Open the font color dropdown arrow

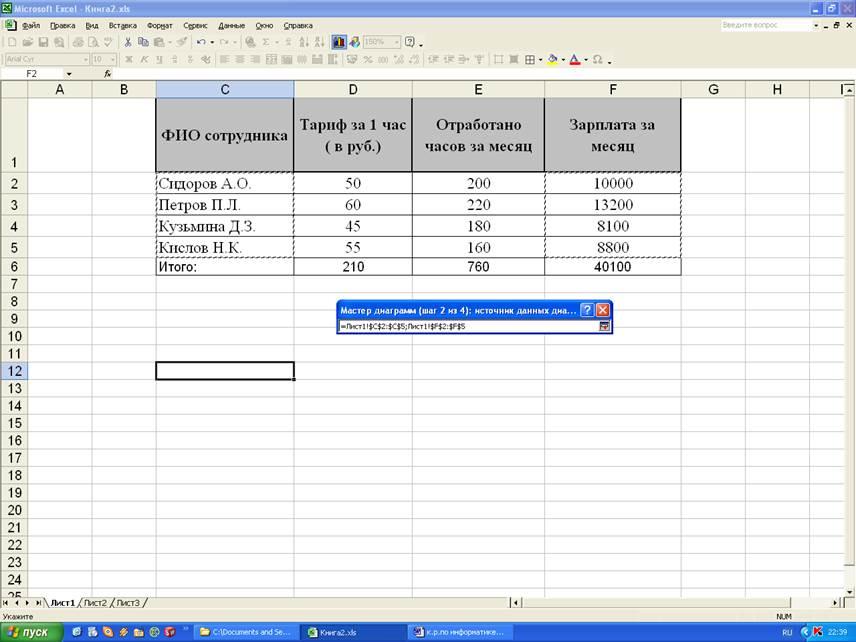585,59
